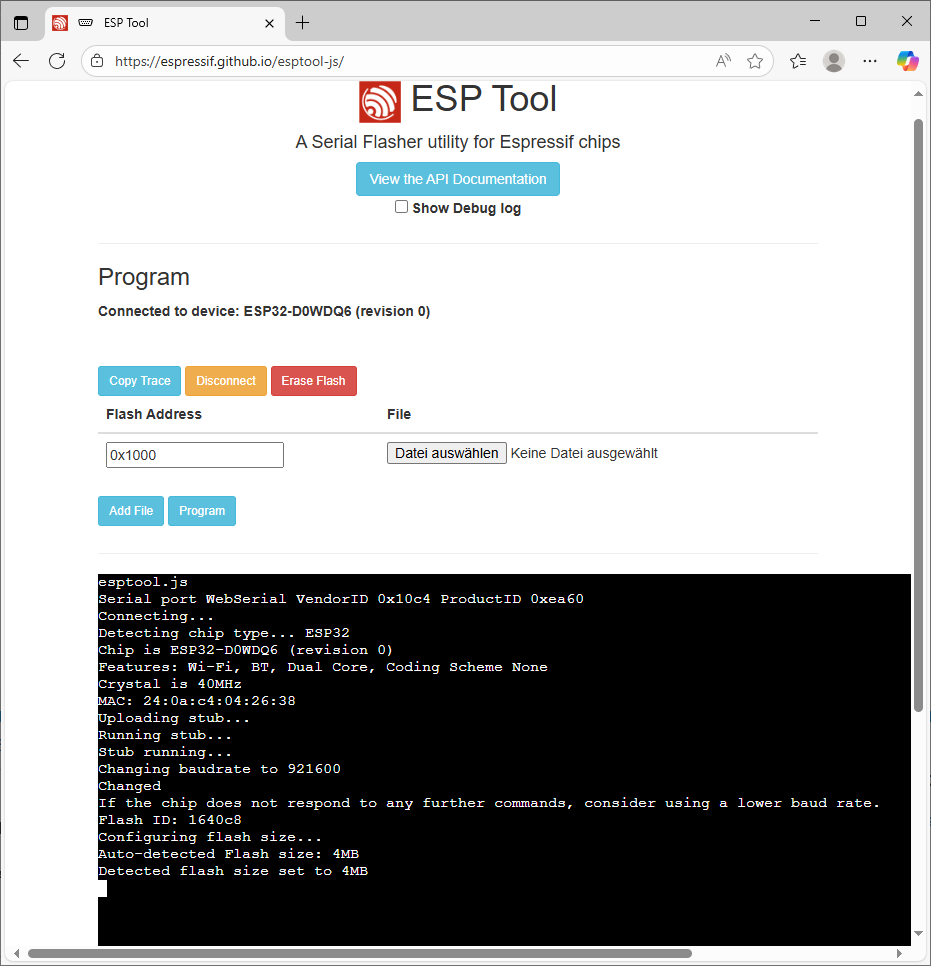Open the favorites list icon
The height and width of the screenshot is (966, 931).
point(798,61)
